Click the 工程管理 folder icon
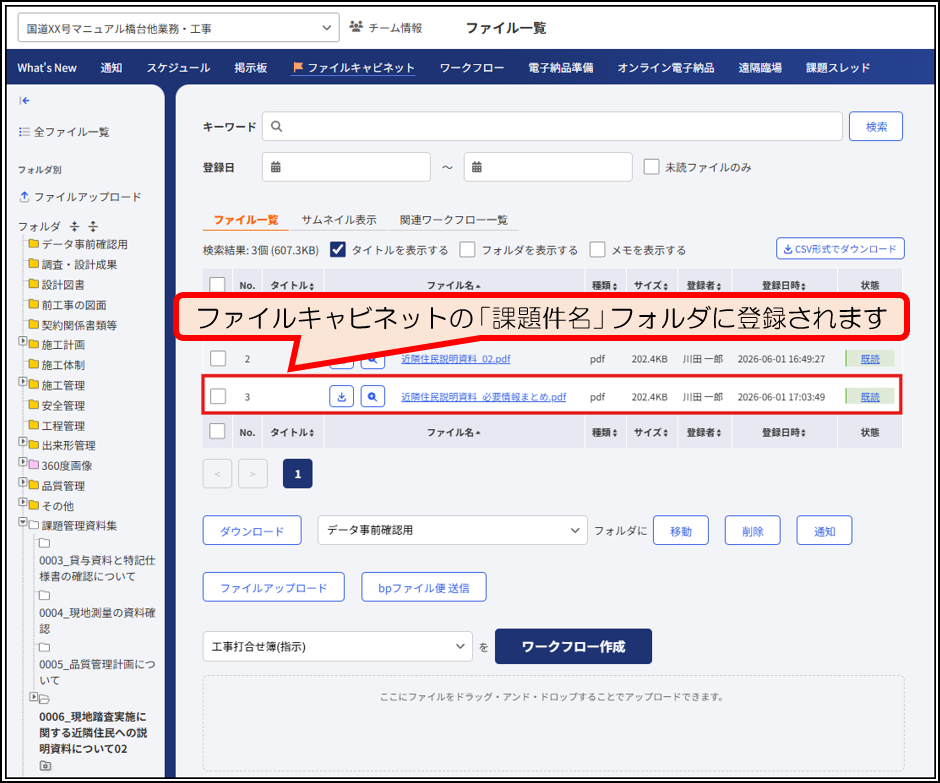This screenshot has width=940, height=783. 34,425
